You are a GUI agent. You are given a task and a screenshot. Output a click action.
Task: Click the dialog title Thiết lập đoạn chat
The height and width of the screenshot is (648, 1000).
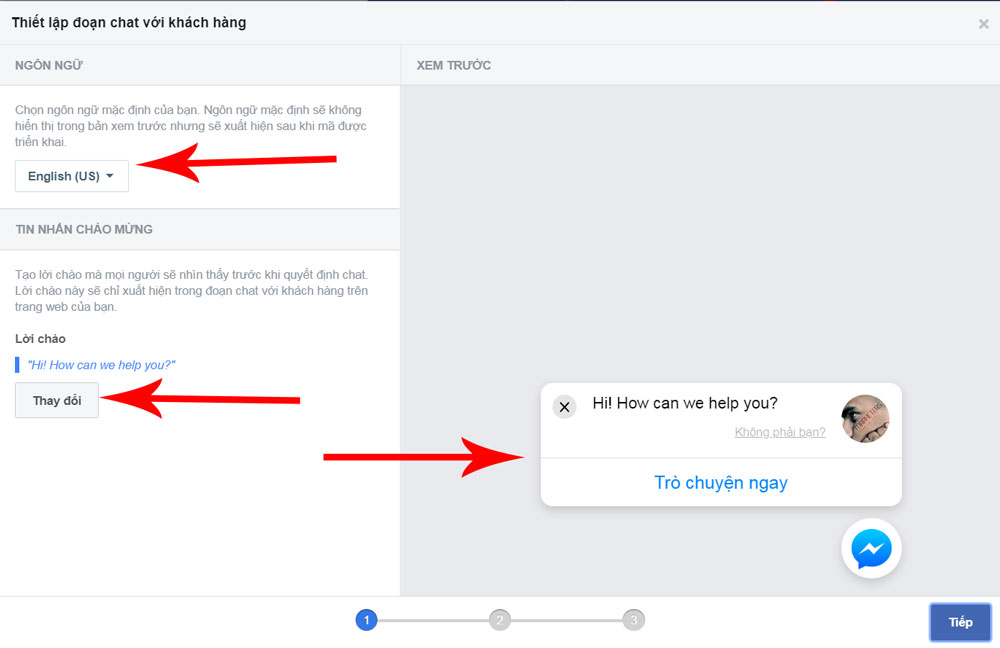[x=129, y=22]
